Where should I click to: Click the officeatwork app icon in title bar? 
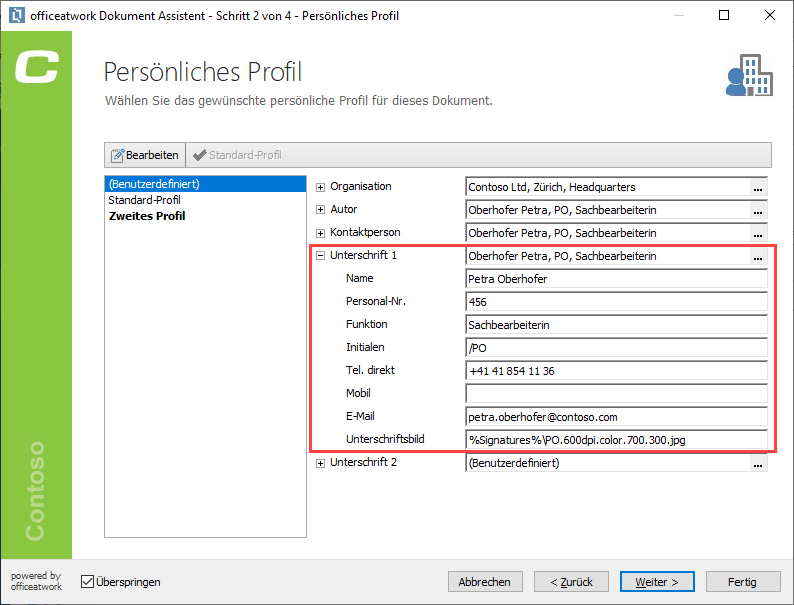click(17, 15)
